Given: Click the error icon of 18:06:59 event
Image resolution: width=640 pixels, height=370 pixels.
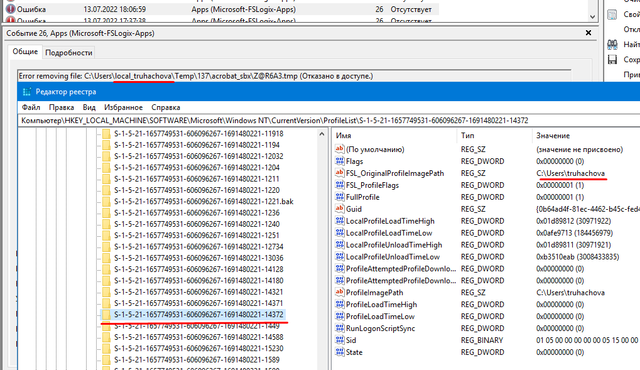Looking at the screenshot, I should coord(10,9).
